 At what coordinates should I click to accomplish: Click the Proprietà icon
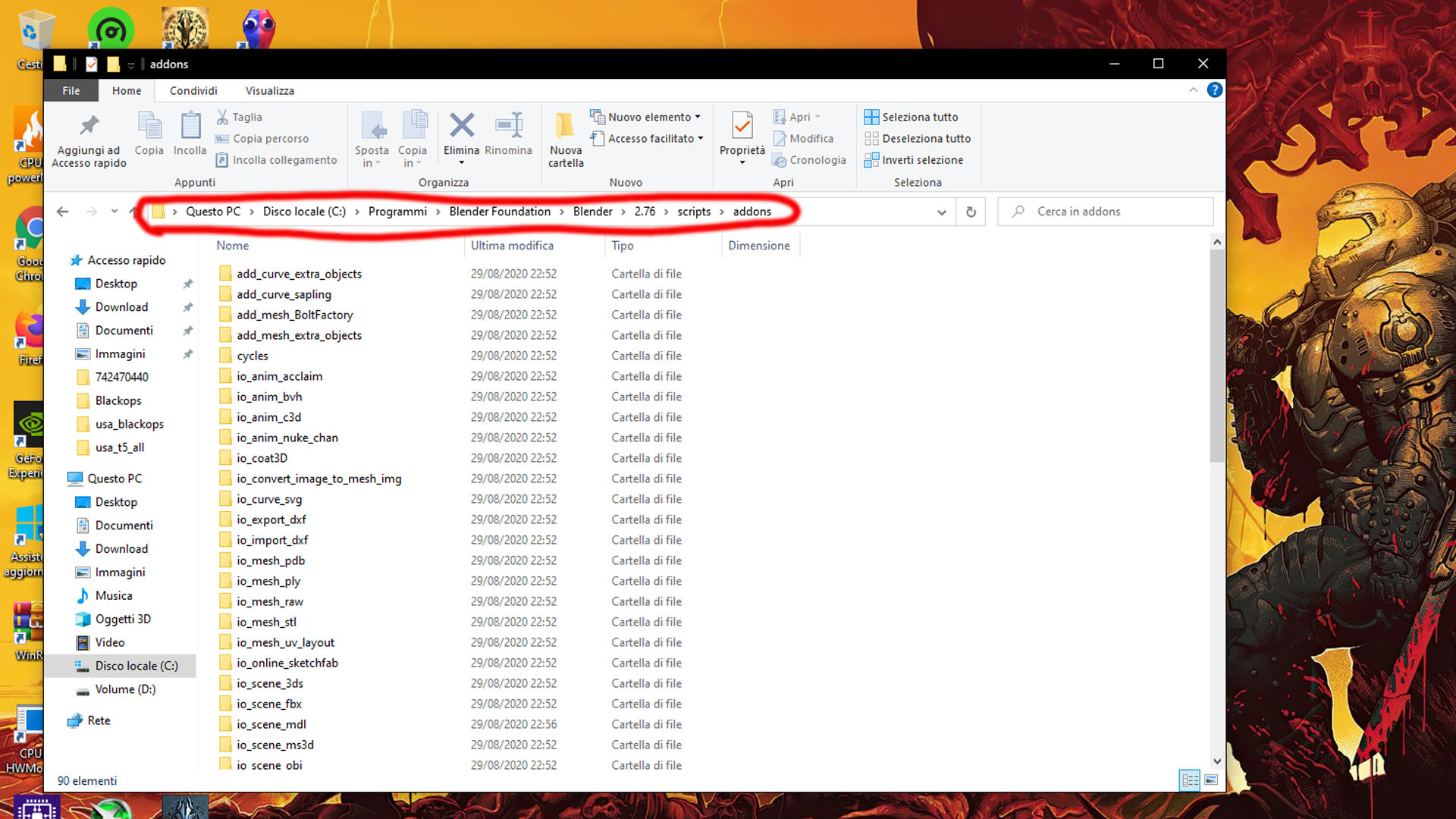click(x=742, y=126)
